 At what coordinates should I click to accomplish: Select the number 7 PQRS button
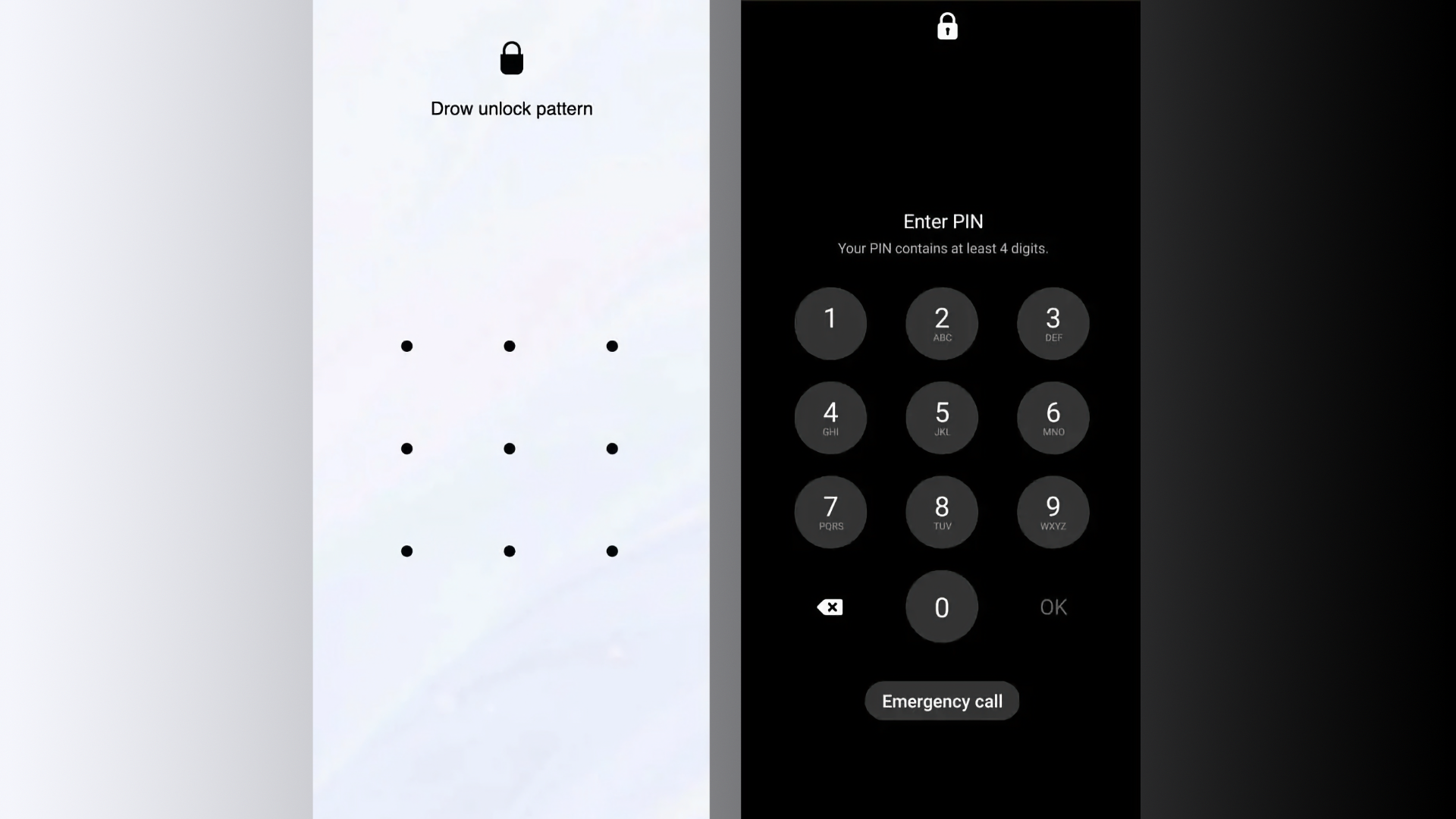click(830, 511)
